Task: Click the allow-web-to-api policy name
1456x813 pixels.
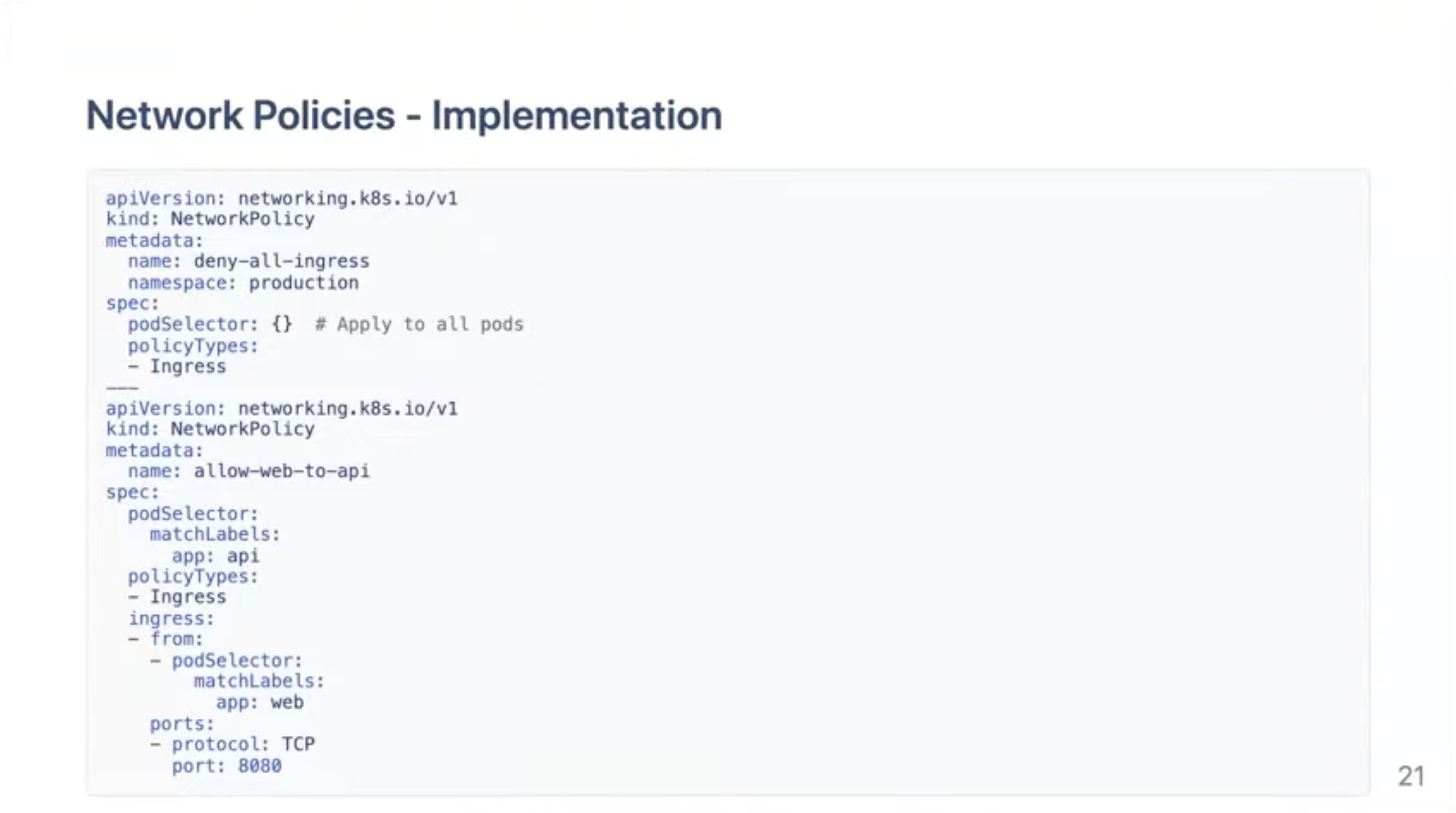Action: (281, 471)
